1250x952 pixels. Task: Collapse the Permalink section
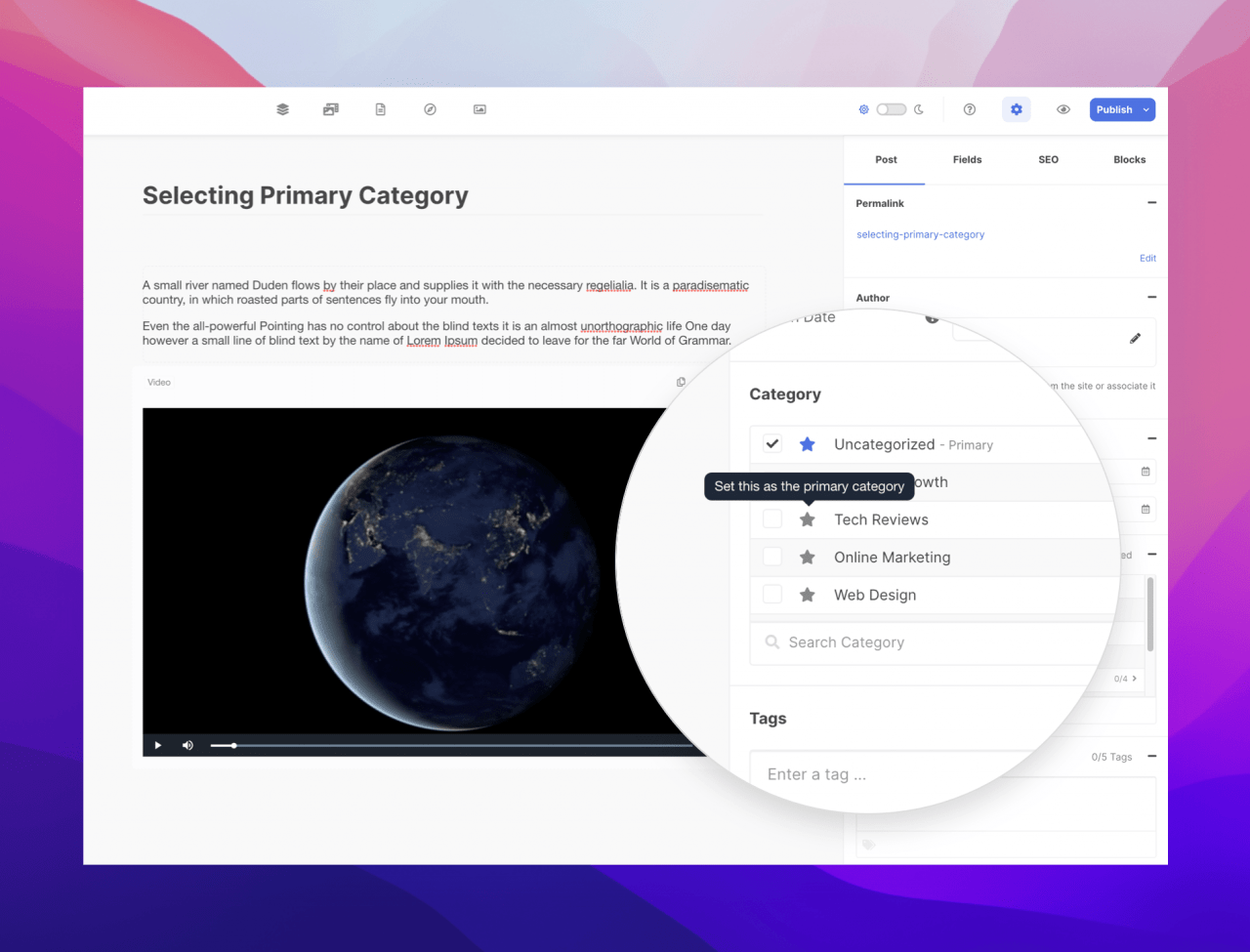click(1151, 203)
